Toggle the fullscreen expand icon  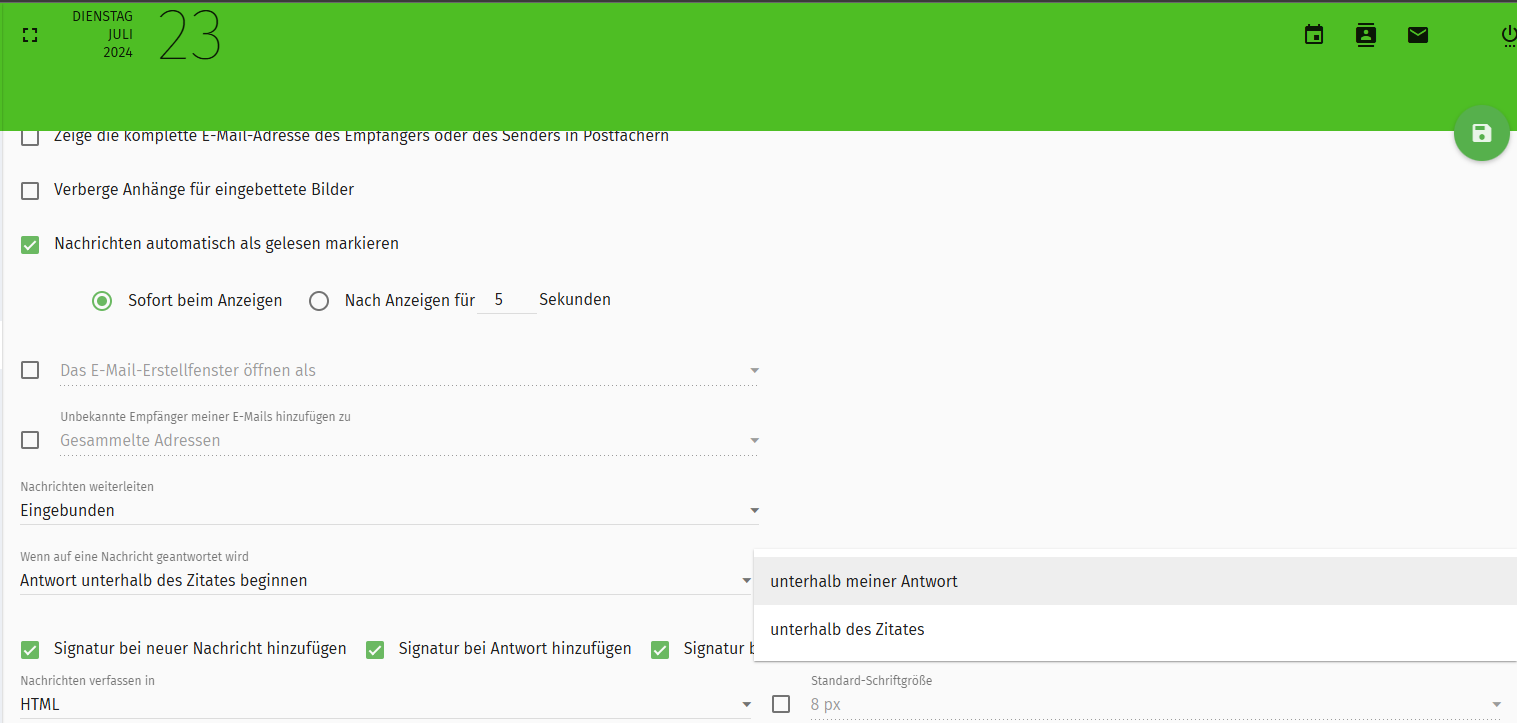(x=29, y=34)
